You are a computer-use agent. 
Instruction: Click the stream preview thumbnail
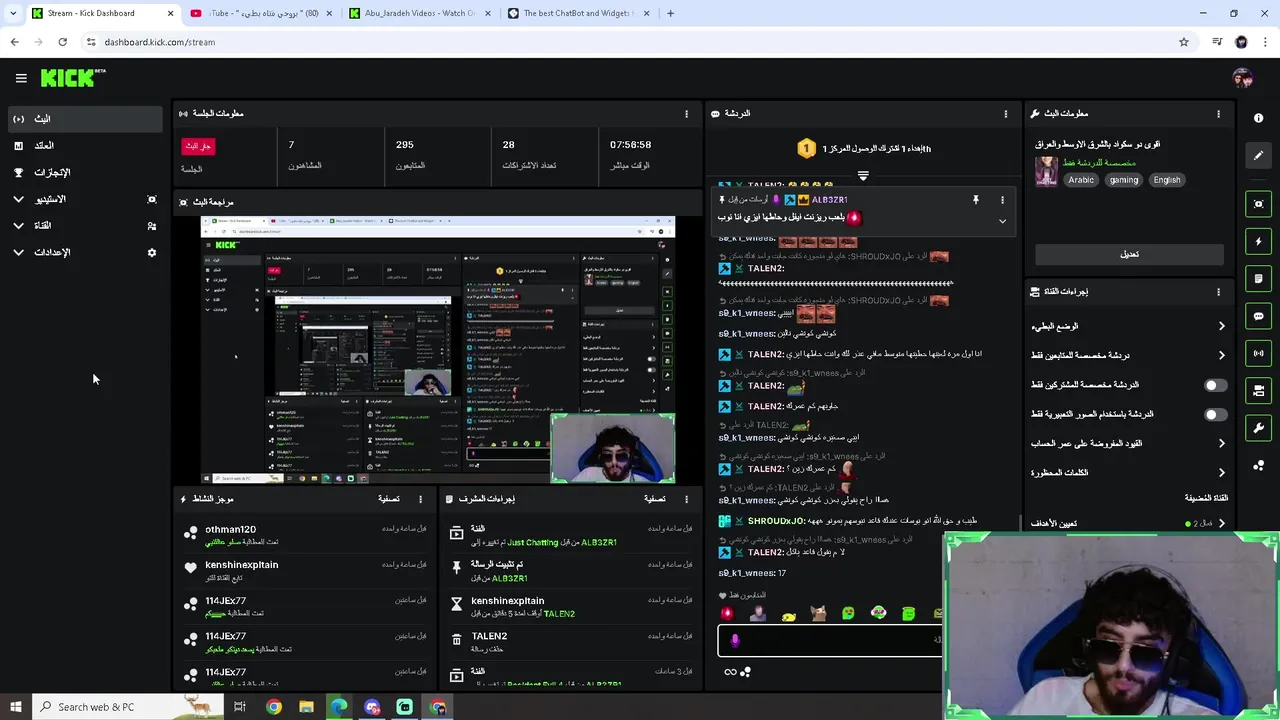pos(438,350)
